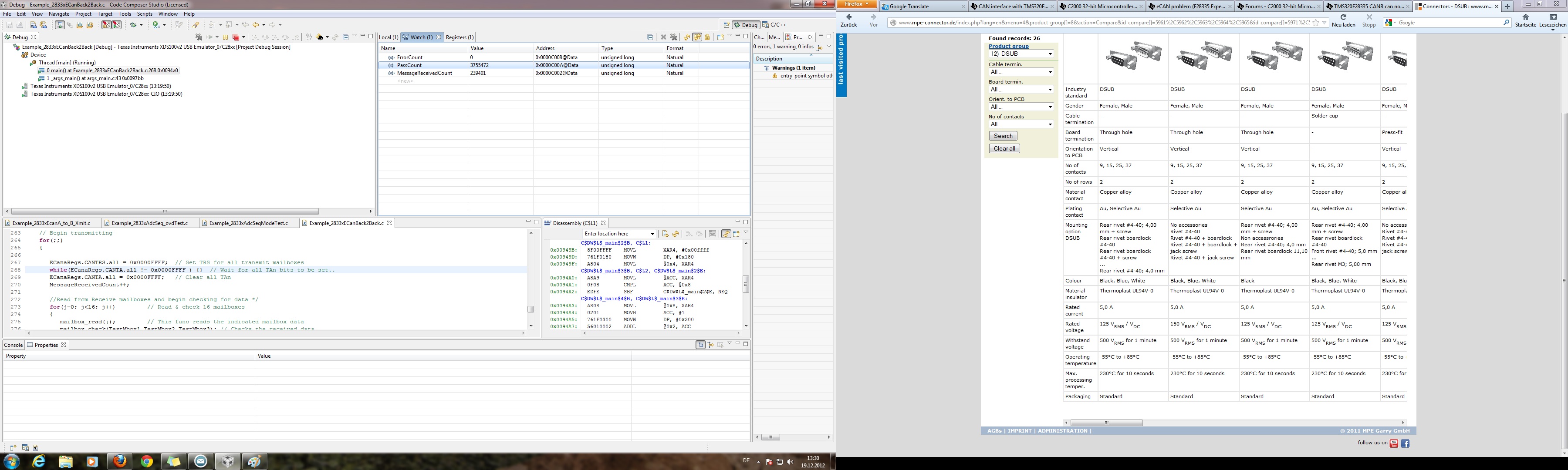Toggle Link with Active Debug Context in Disassembly
The image size is (1568, 470).
pos(726,234)
